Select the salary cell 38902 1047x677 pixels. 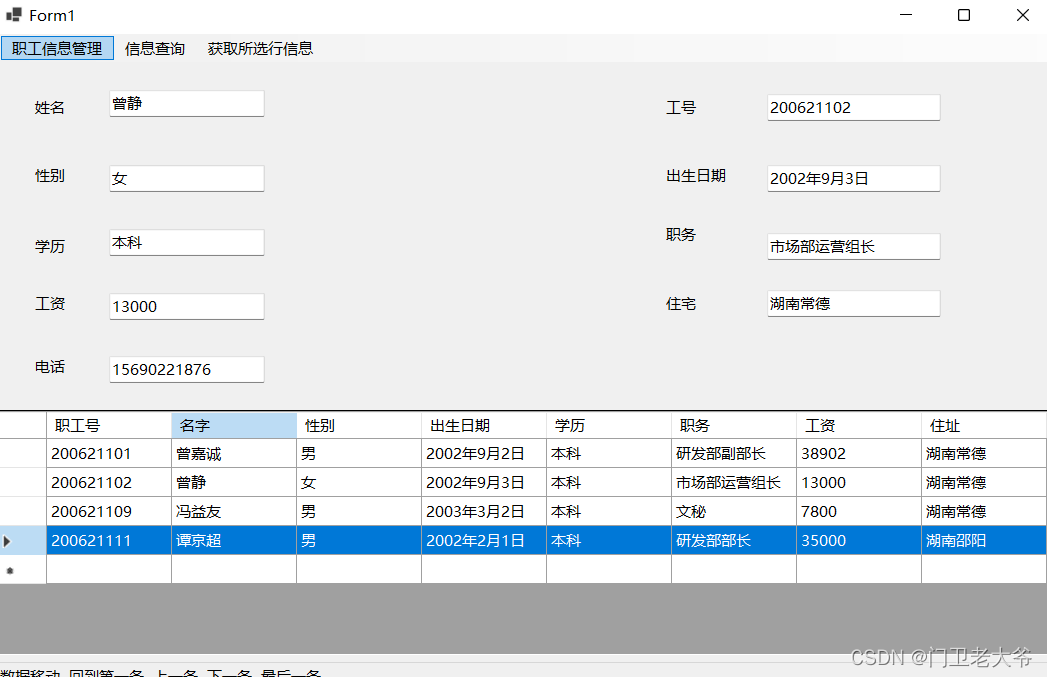pos(858,453)
